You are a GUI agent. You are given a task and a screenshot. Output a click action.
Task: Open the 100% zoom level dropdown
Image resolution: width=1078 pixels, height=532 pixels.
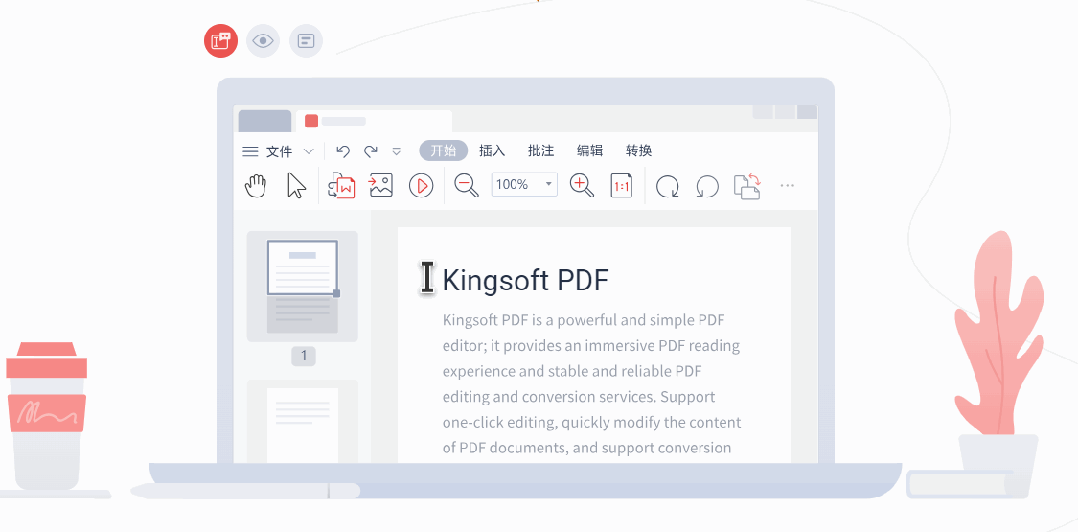[525, 184]
